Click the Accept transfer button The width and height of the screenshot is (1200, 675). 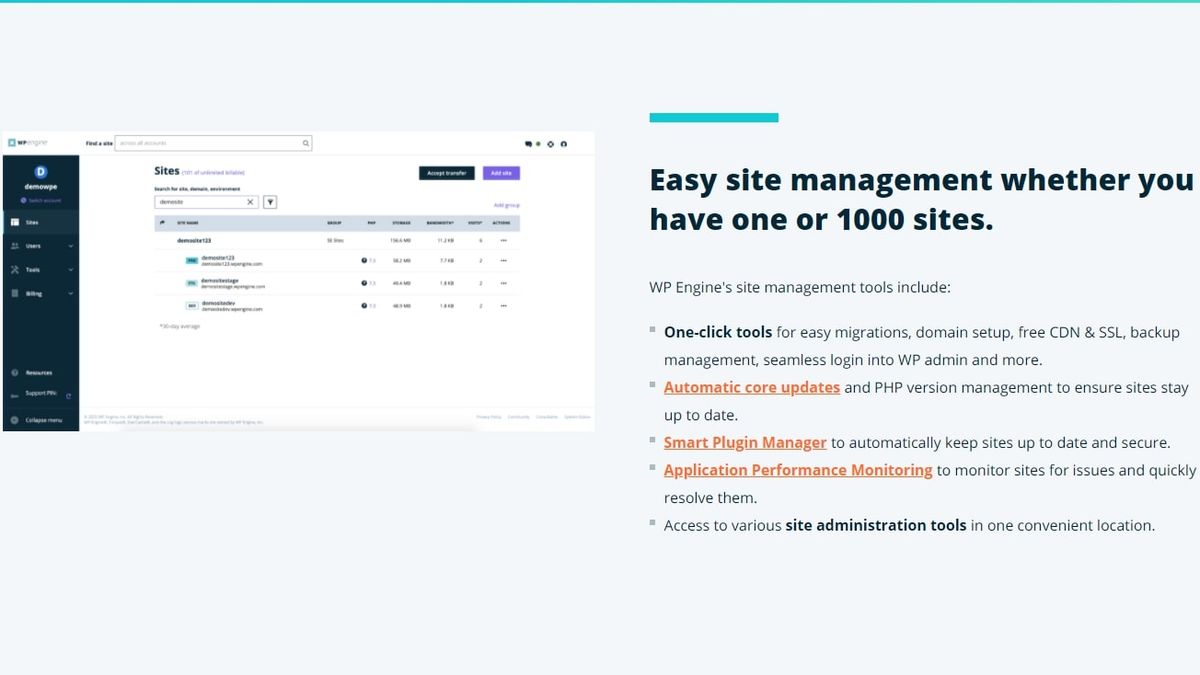(x=447, y=173)
